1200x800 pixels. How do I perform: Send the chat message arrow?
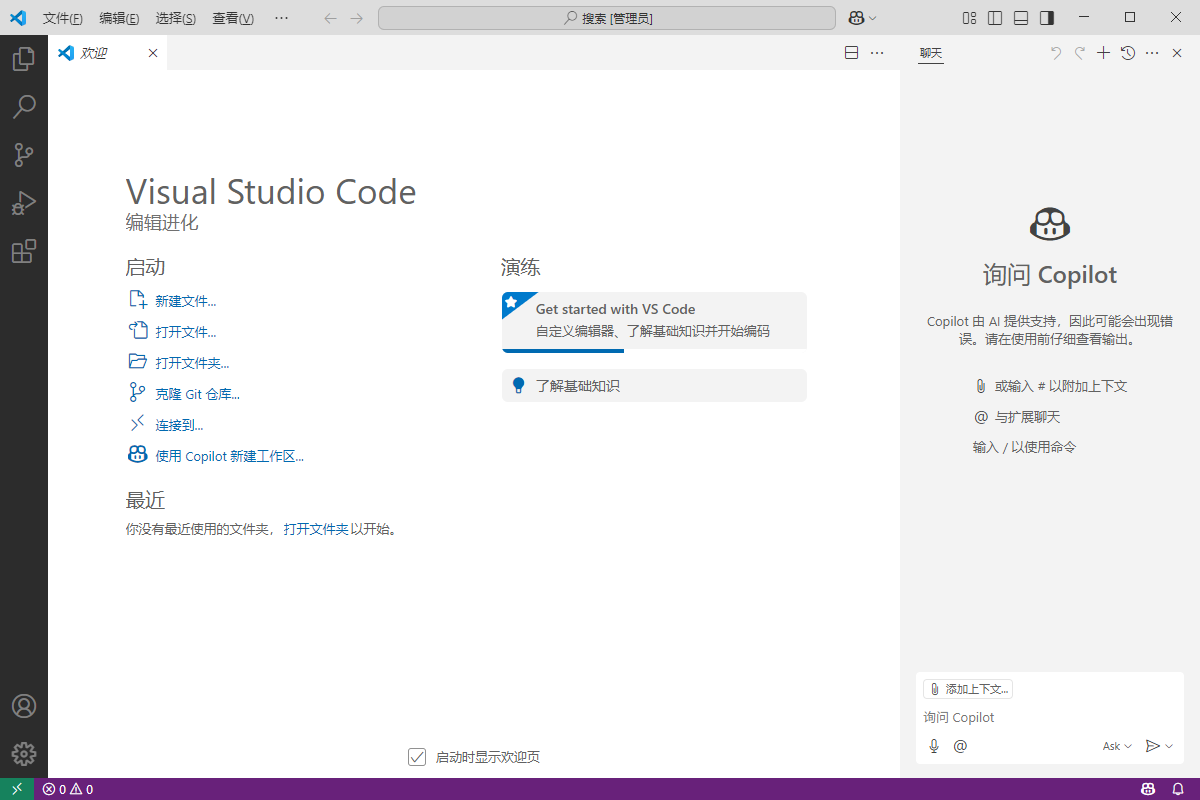(x=1152, y=746)
